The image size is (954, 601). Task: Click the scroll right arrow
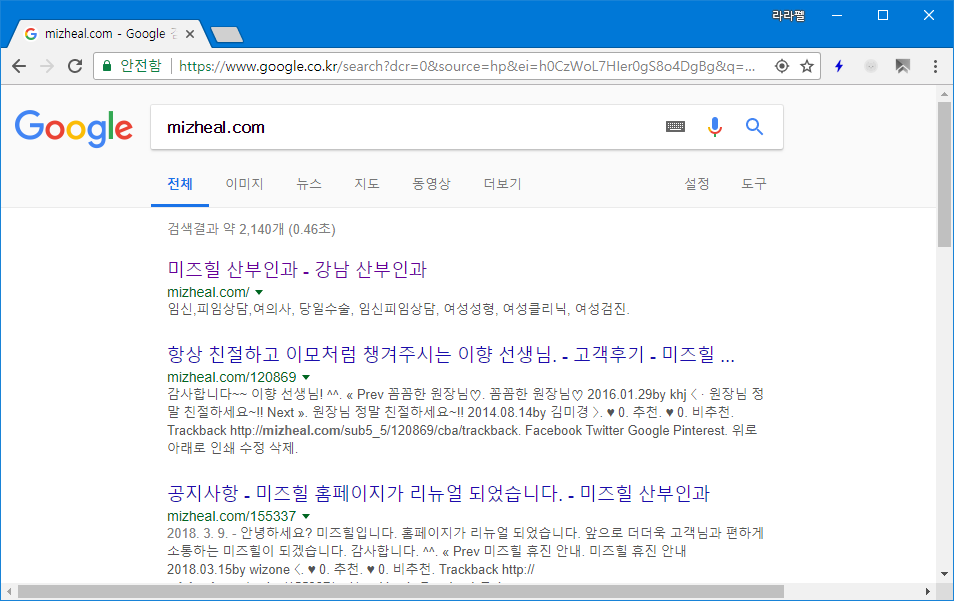pyautogui.click(x=927, y=591)
